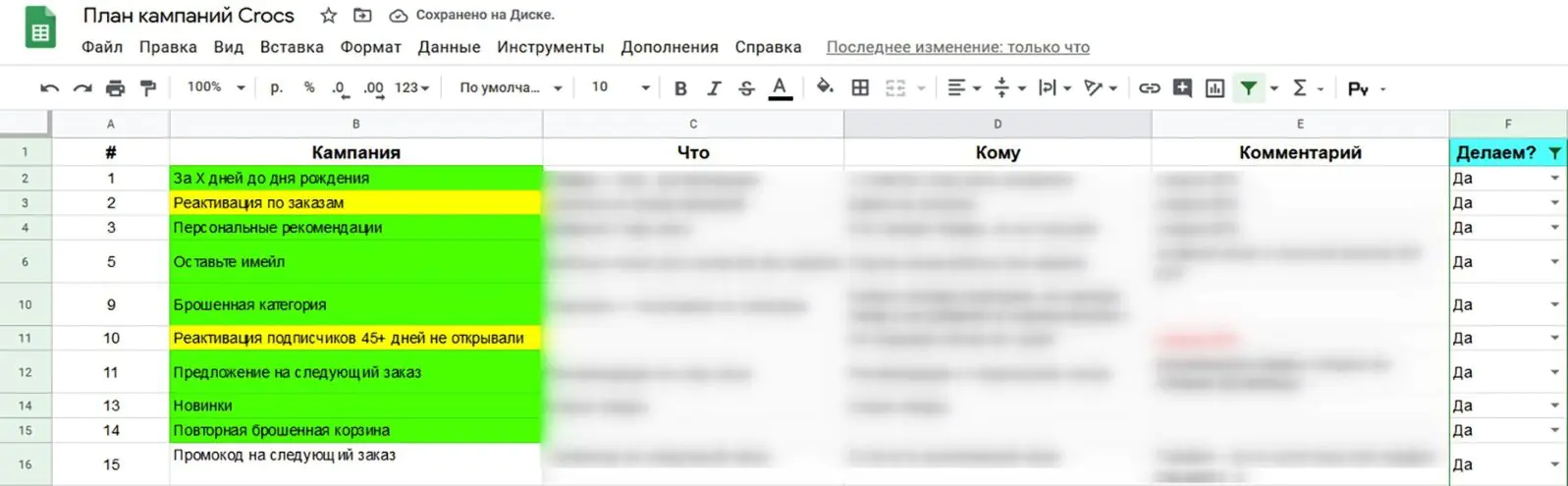This screenshot has width=1568, height=486.
Task: Format as percent
Action: (x=309, y=87)
